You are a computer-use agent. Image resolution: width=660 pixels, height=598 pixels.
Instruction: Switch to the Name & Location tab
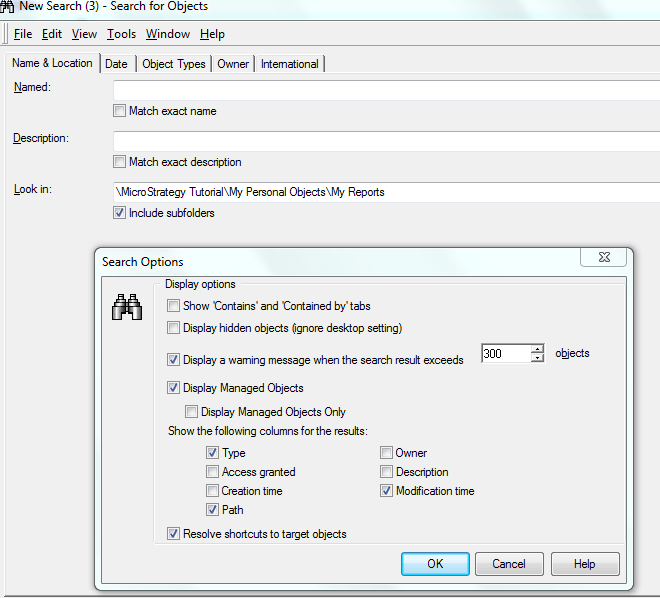(52, 63)
